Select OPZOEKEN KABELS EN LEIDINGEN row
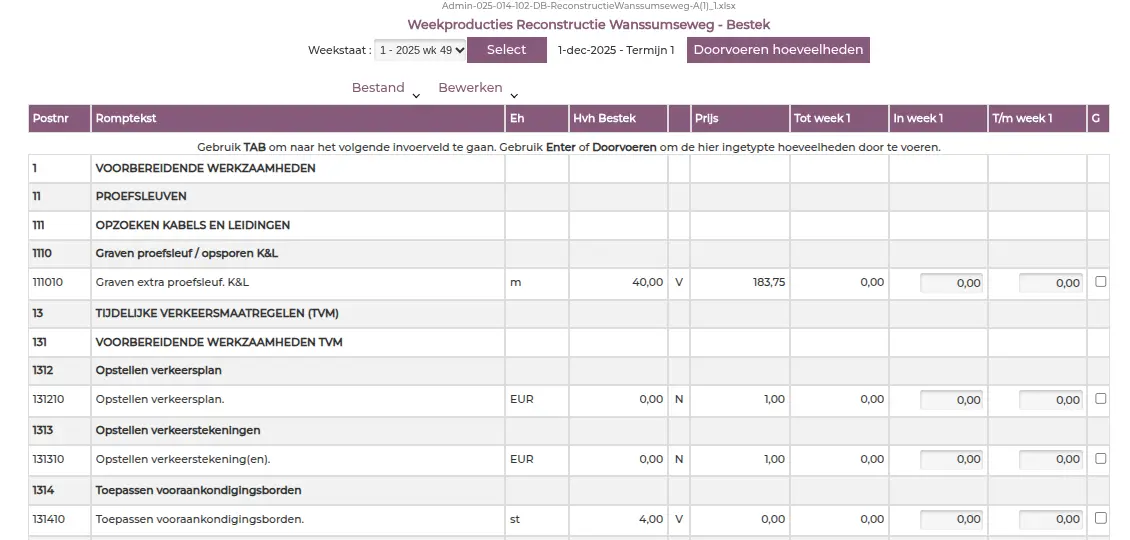The height and width of the screenshot is (540, 1130). [x=569, y=225]
